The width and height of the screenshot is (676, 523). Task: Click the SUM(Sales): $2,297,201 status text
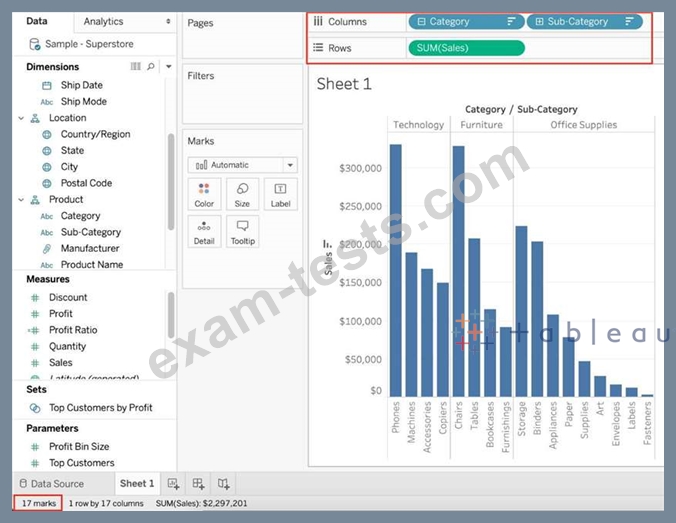pyautogui.click(x=201, y=503)
